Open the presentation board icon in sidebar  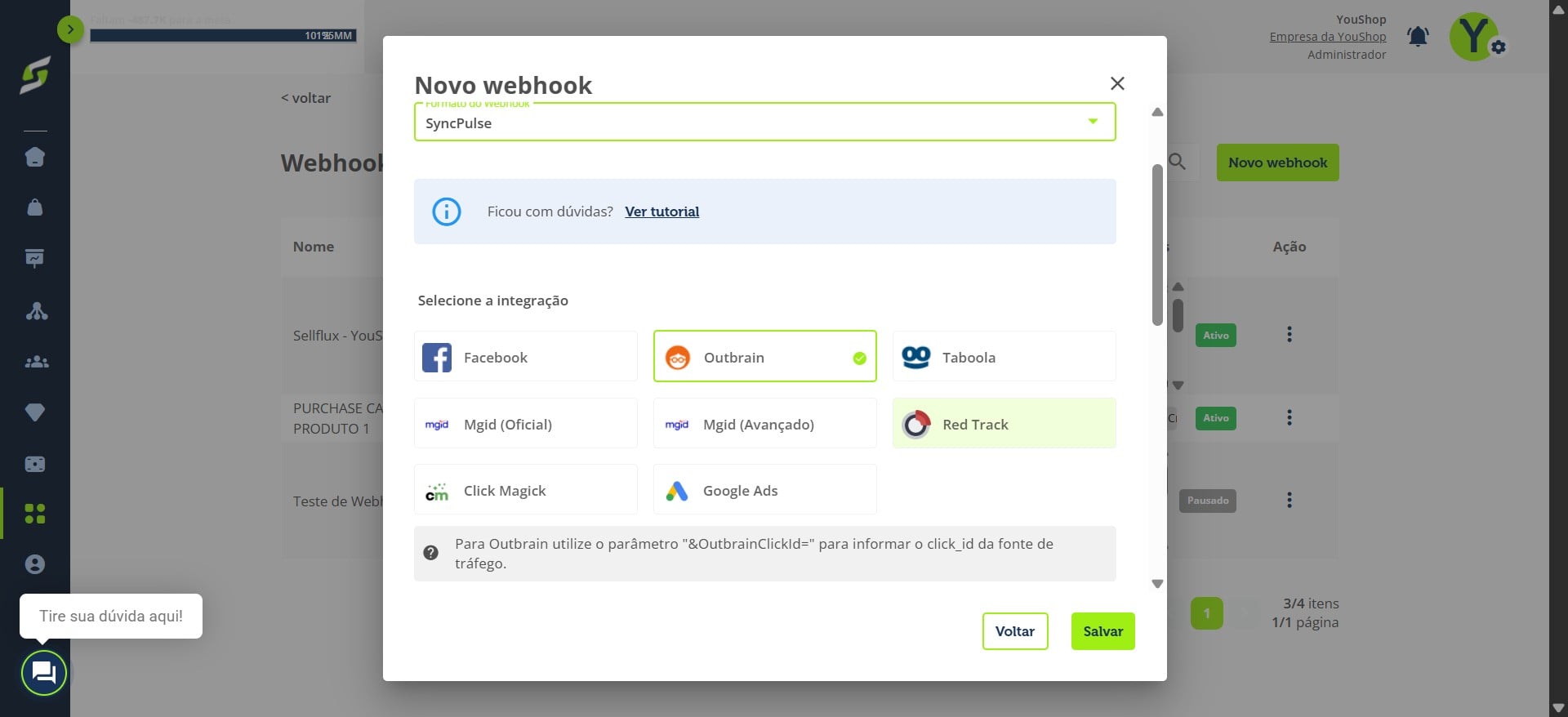[35, 258]
